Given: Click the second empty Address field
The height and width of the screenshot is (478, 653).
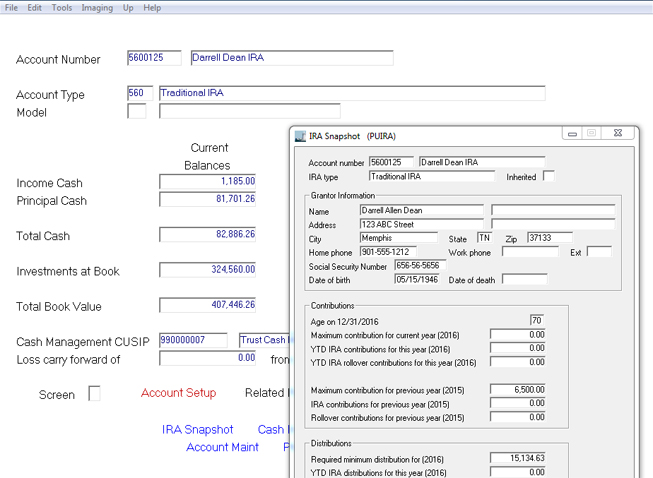Looking at the screenshot, I should click(x=553, y=224).
